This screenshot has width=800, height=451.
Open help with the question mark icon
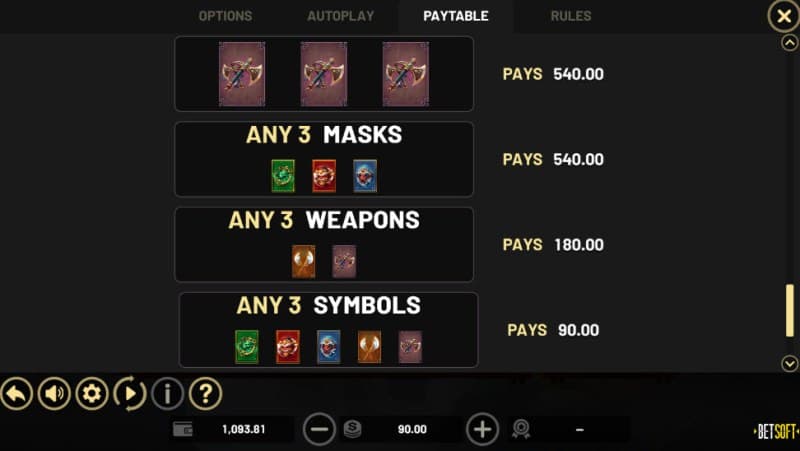coord(206,394)
